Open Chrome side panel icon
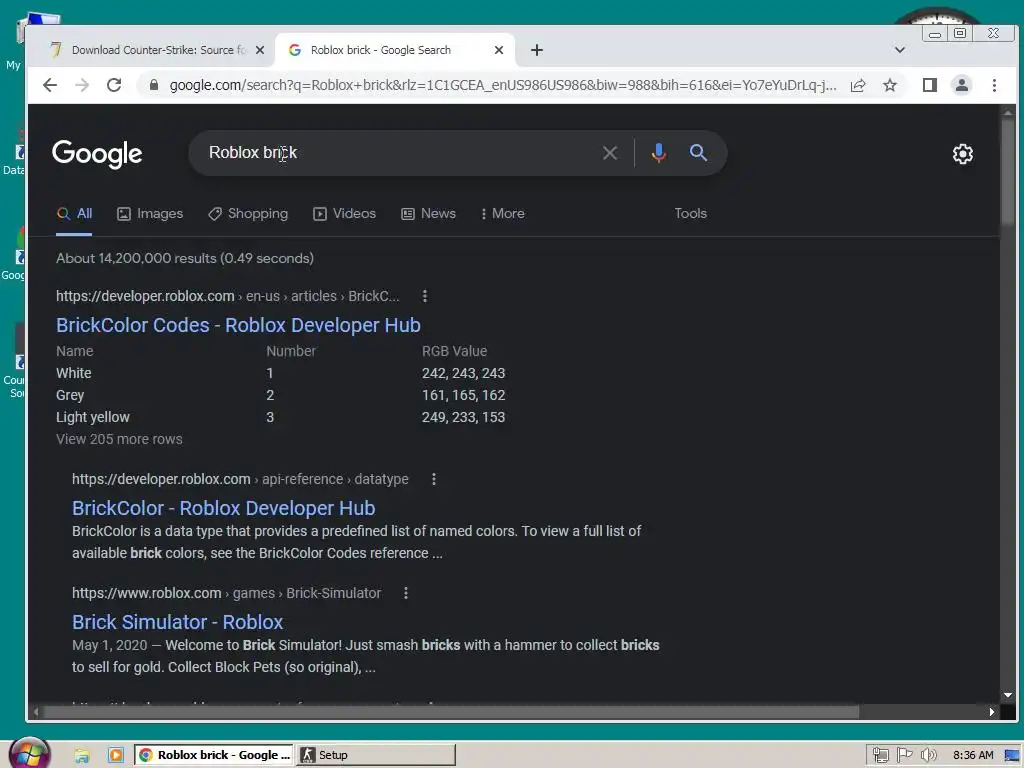This screenshot has height=768, width=1024. click(x=929, y=85)
